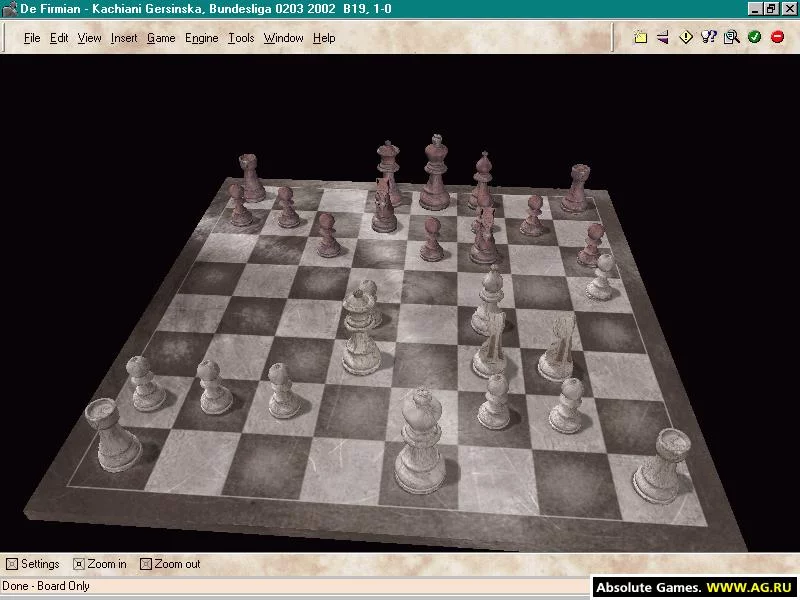Select the white king on the front row
800x600 pixels.
click(x=420, y=442)
